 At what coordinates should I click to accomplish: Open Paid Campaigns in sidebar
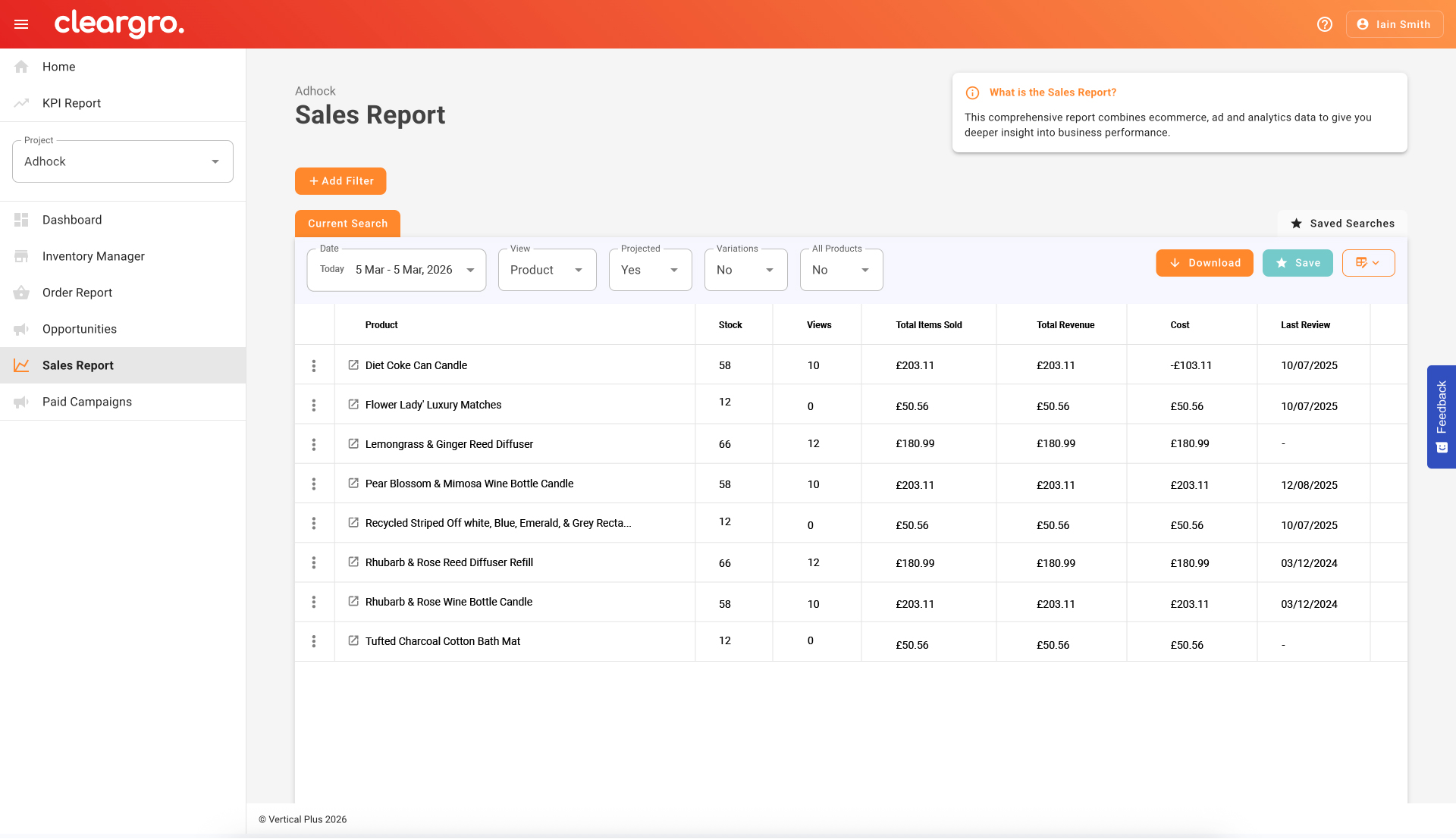coord(86,402)
